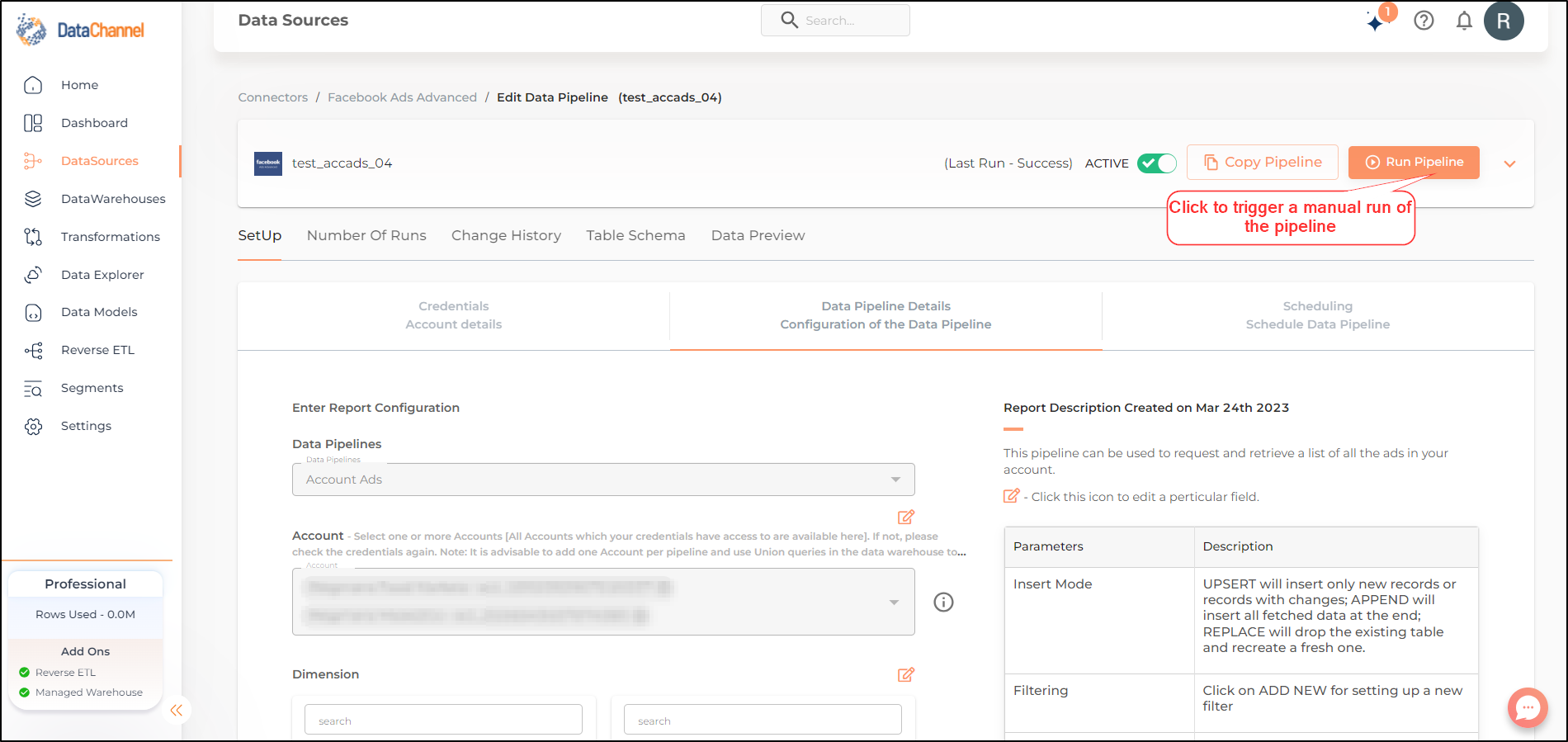The image size is (1568, 742).
Task: Open the Reverse ETL sidebar icon
Action: 33,351
